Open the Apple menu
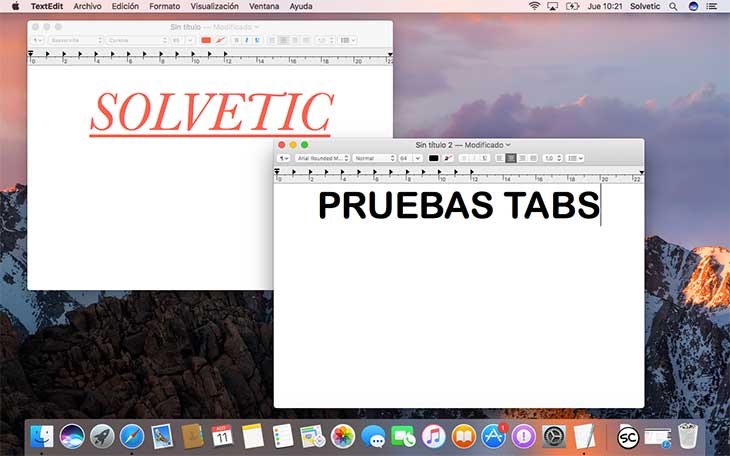The height and width of the screenshot is (456, 730). pyautogui.click(x=15, y=6)
